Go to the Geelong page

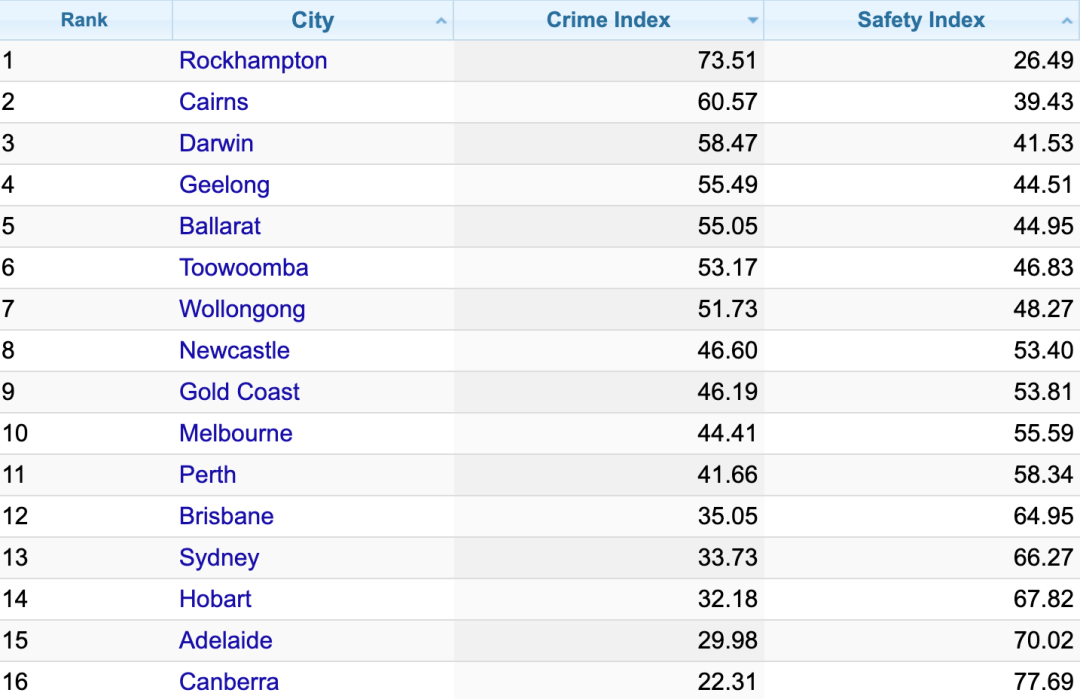click(224, 185)
